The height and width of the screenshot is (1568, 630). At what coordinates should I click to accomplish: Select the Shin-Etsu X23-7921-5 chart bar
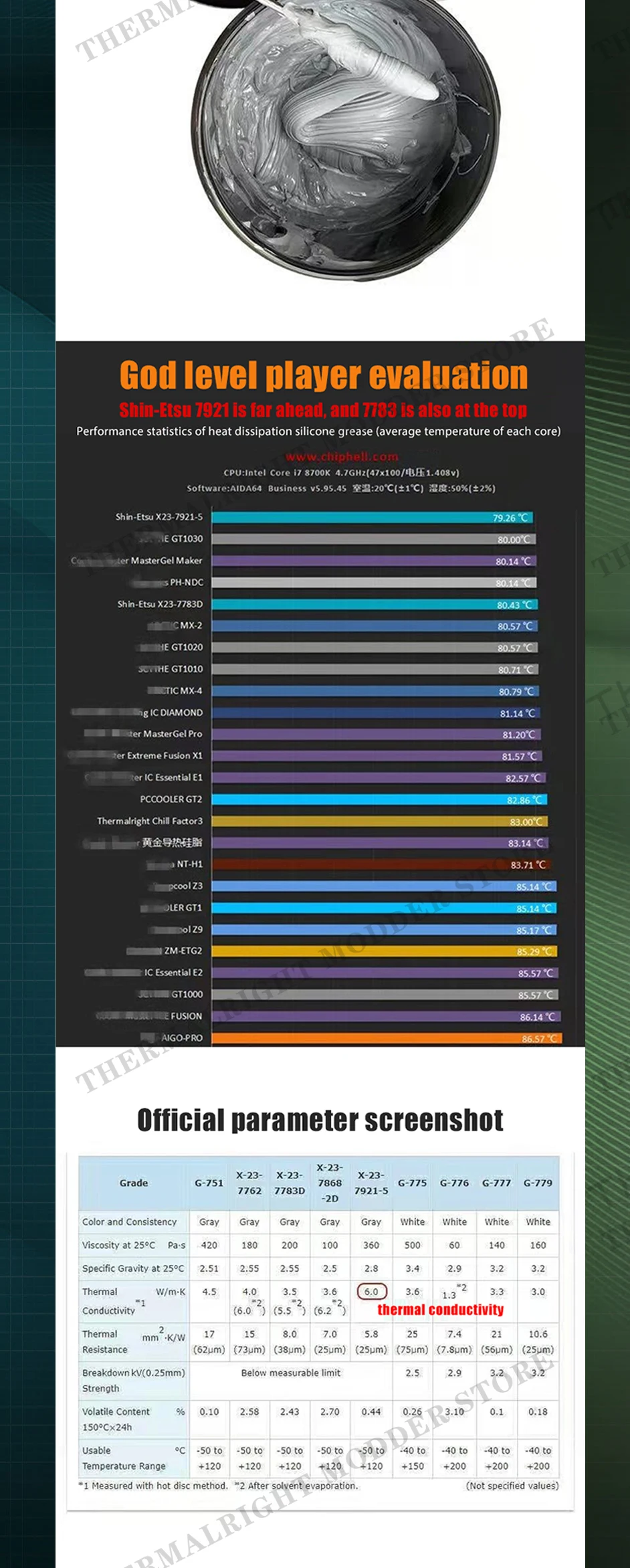[x=372, y=517]
